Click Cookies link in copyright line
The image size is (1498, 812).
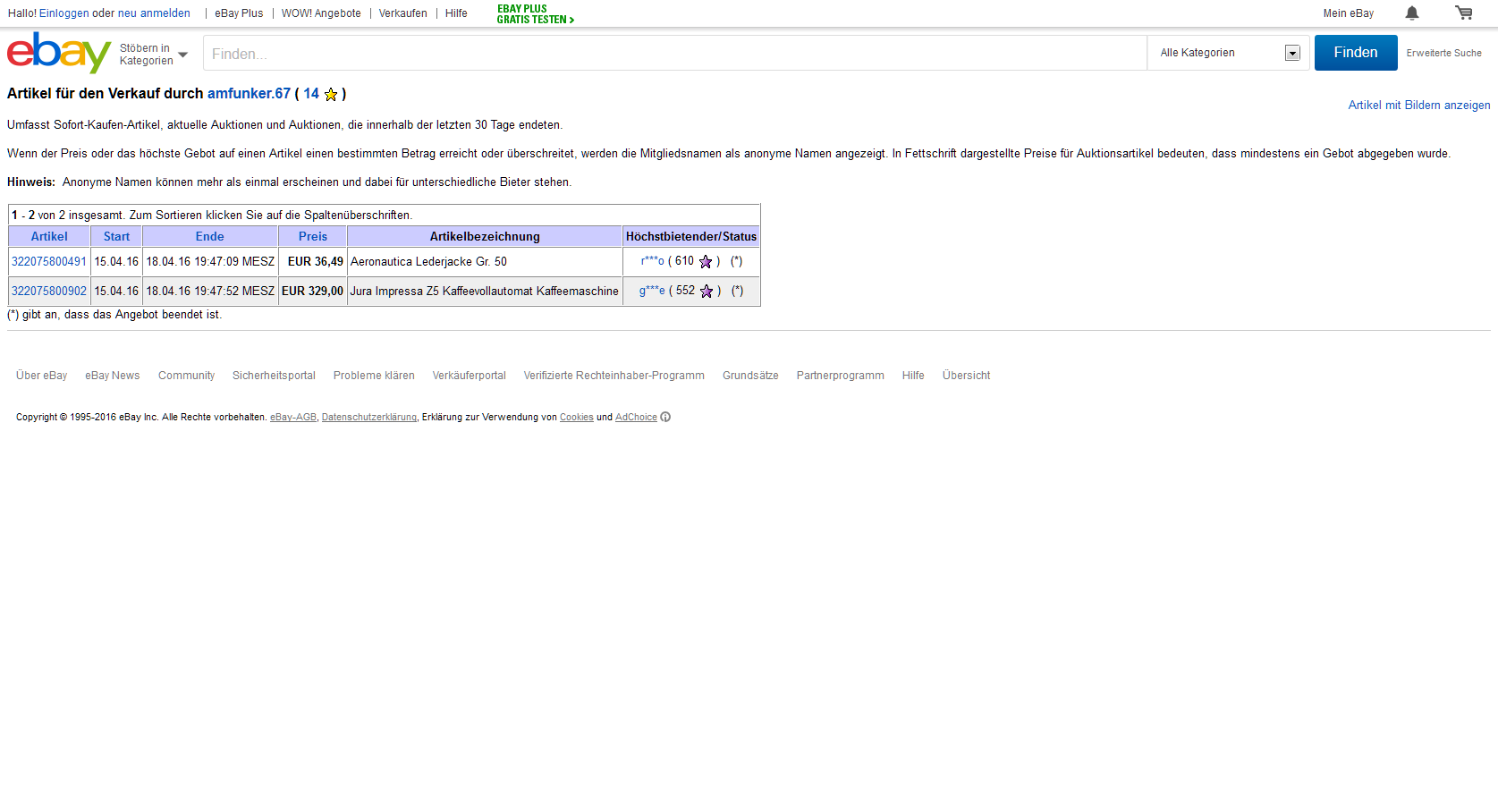pos(577,418)
